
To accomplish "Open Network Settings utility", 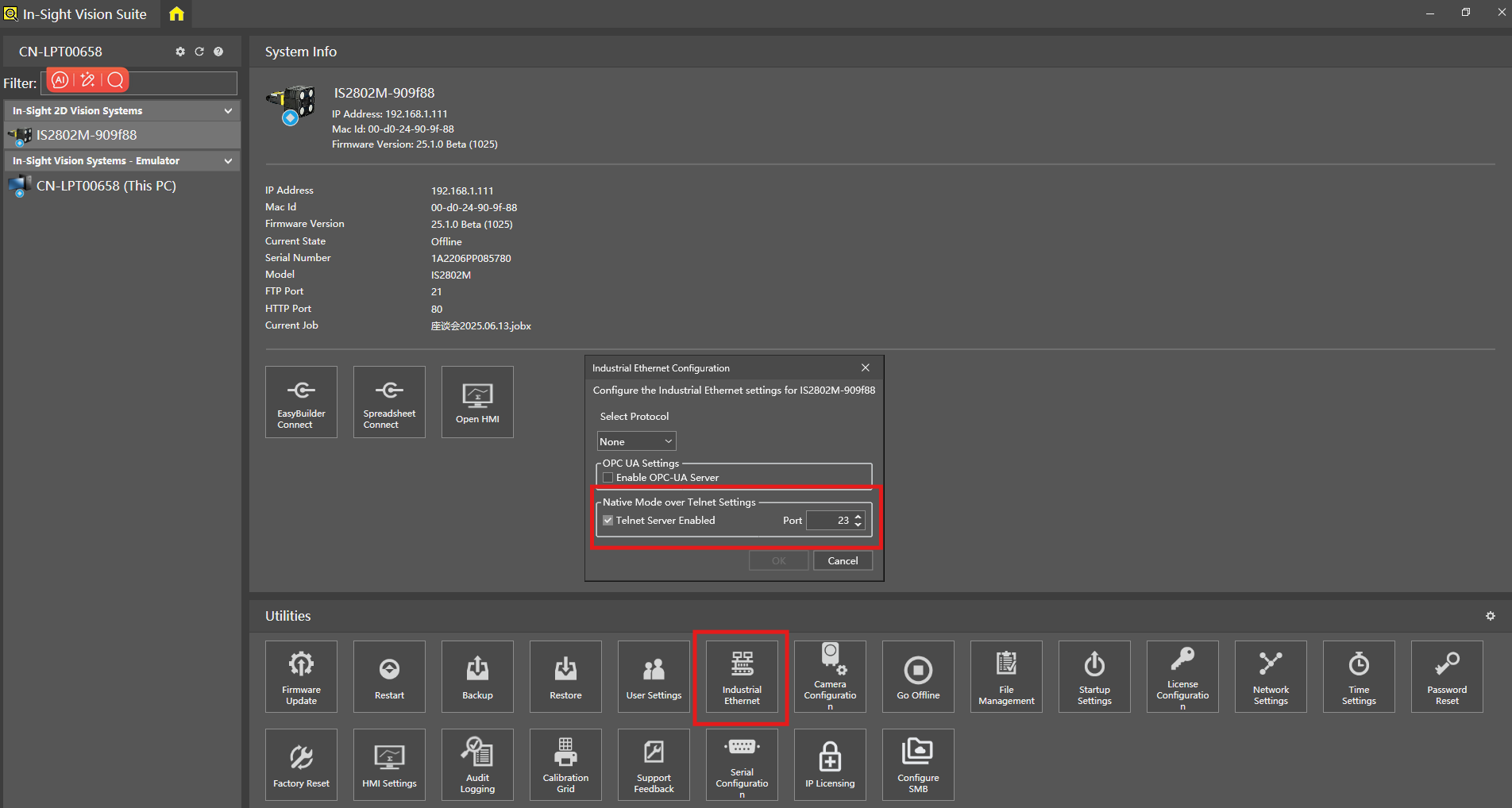I will (1271, 676).
